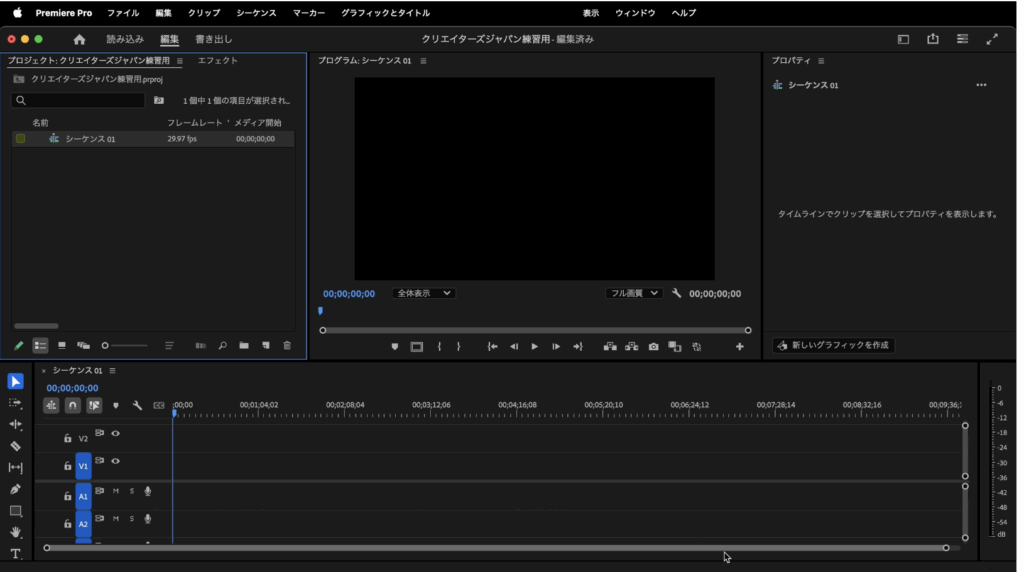This screenshot has height=572, width=1024.
Task: Select the Razor tool
Action: point(15,446)
